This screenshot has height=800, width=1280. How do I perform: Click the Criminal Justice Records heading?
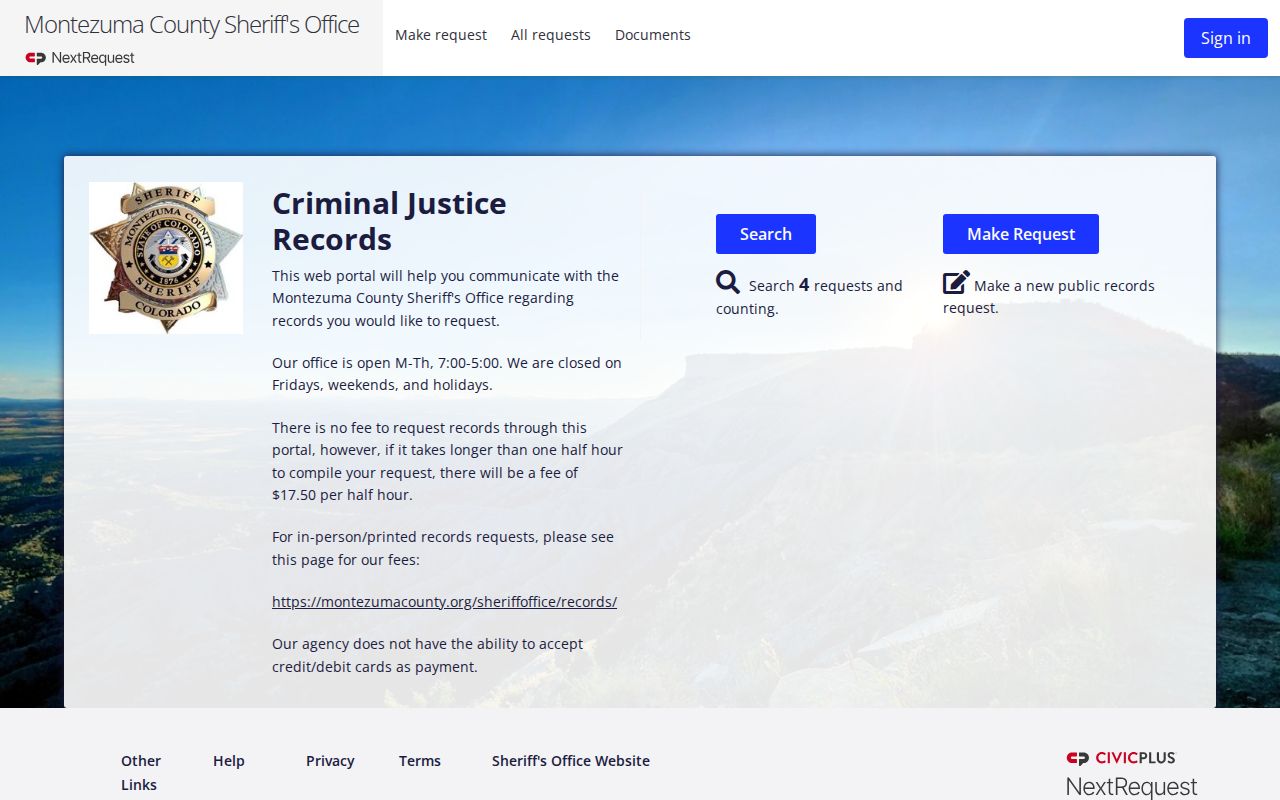(390, 221)
